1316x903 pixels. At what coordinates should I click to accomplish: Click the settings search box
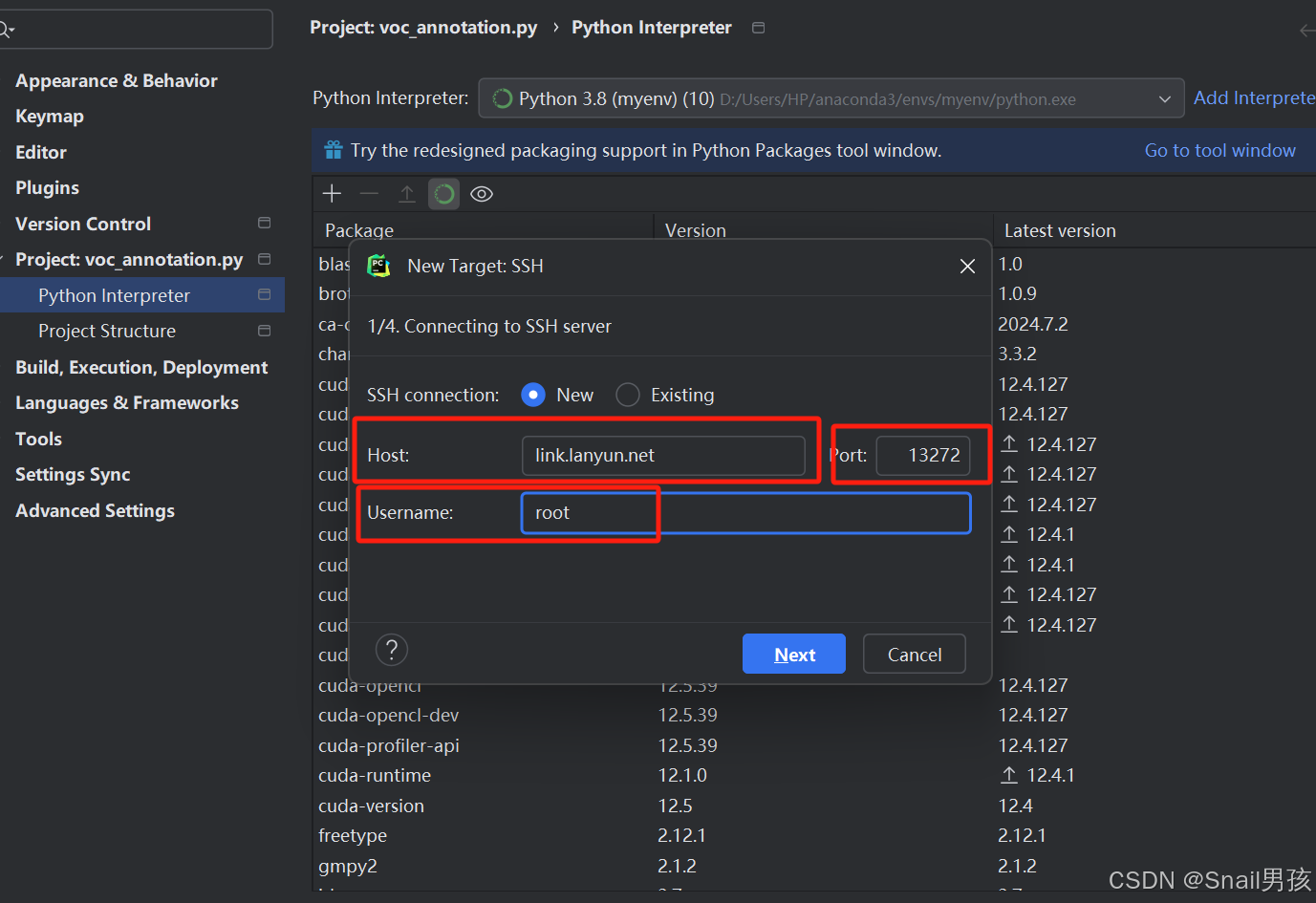[x=136, y=29]
